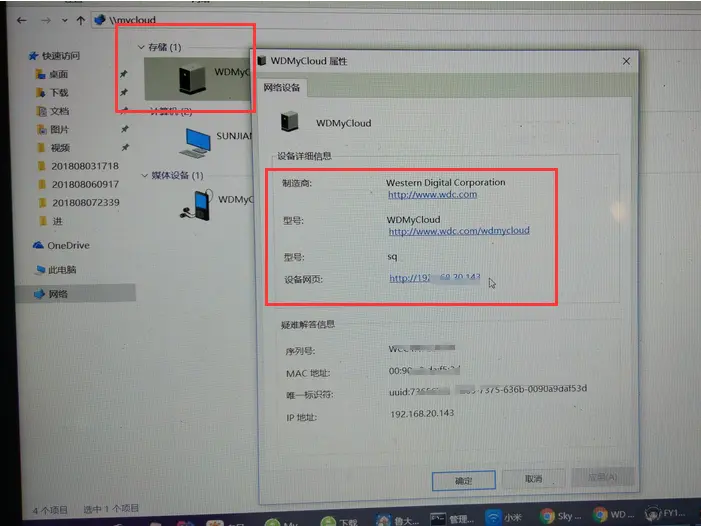701x526 pixels.
Task: Open the 鲁大... taskbar app
Action: coord(397,519)
